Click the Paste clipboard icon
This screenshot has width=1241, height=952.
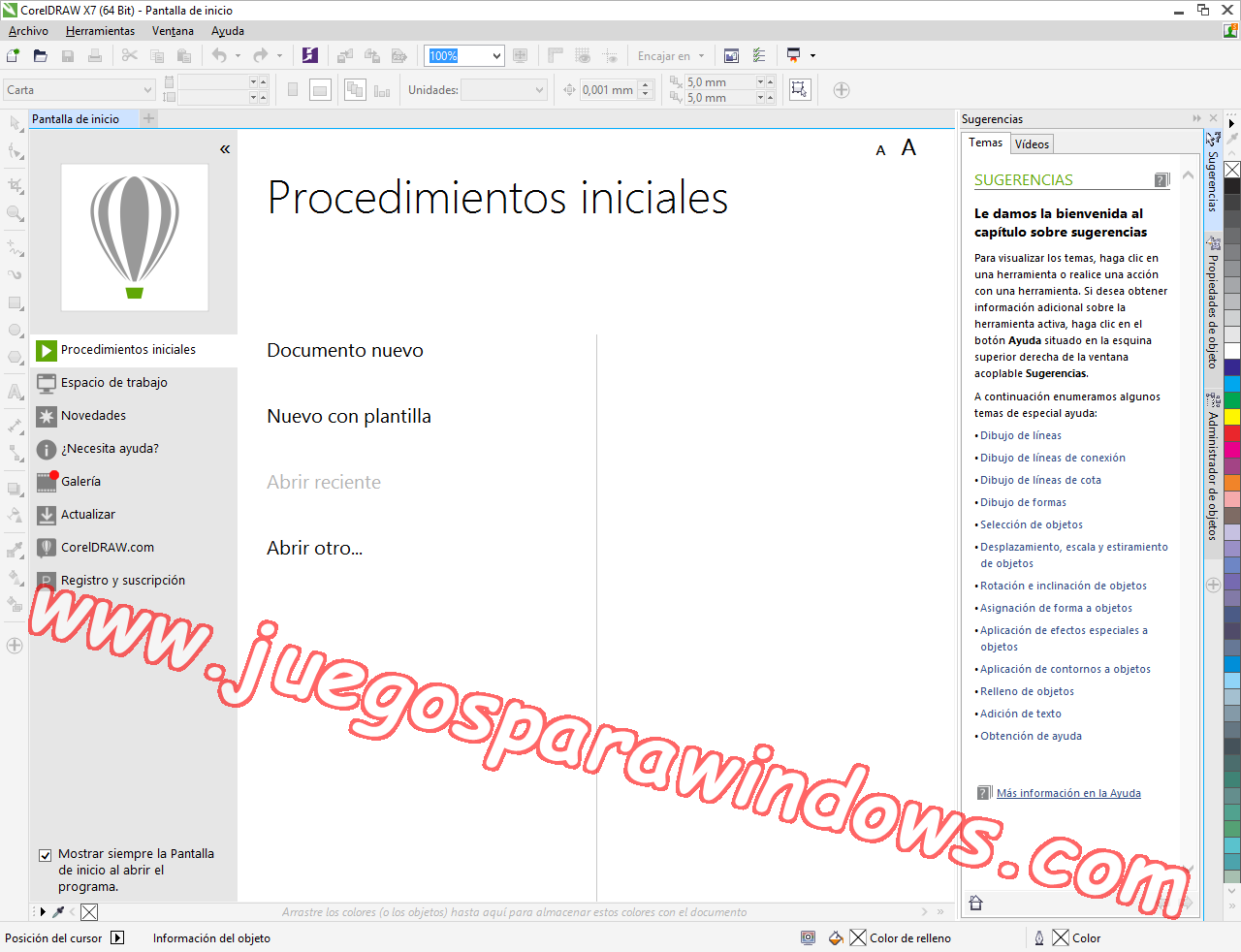184,56
